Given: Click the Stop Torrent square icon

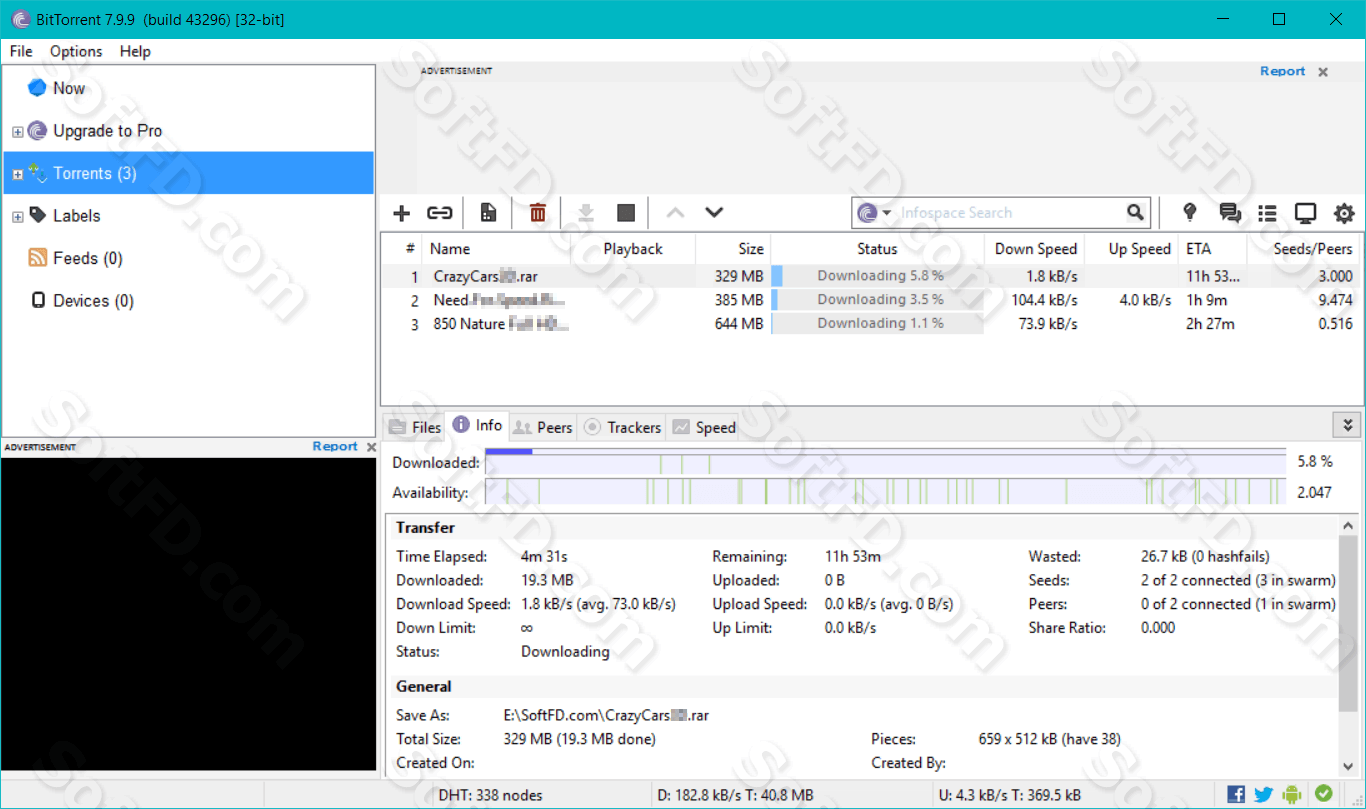Looking at the screenshot, I should (626, 213).
